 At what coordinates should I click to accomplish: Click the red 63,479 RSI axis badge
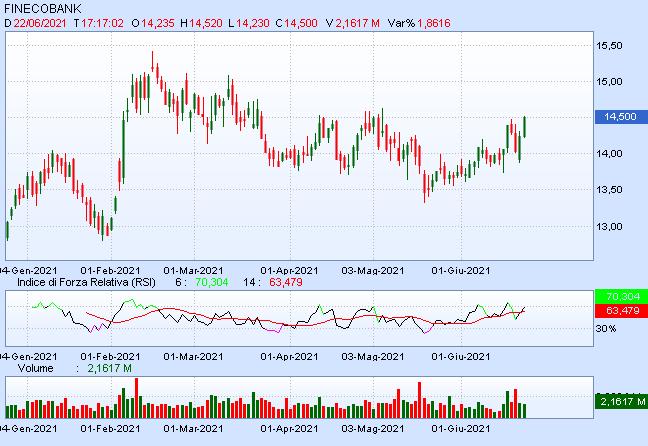(x=621, y=310)
